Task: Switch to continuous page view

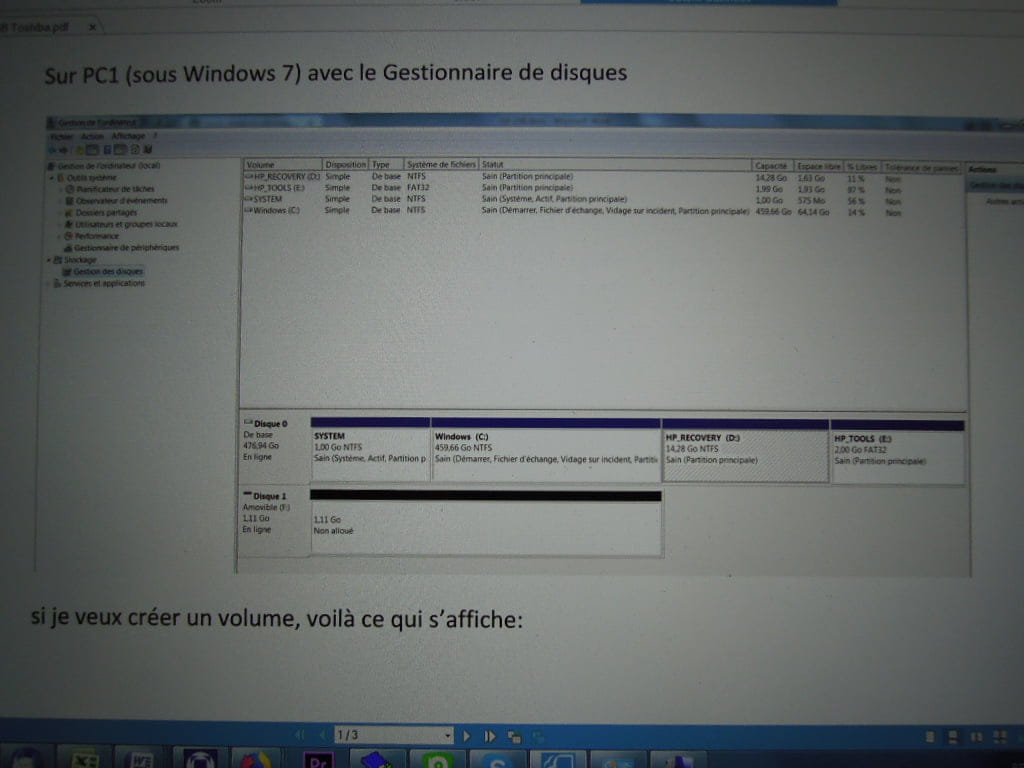Action: pos(953,737)
